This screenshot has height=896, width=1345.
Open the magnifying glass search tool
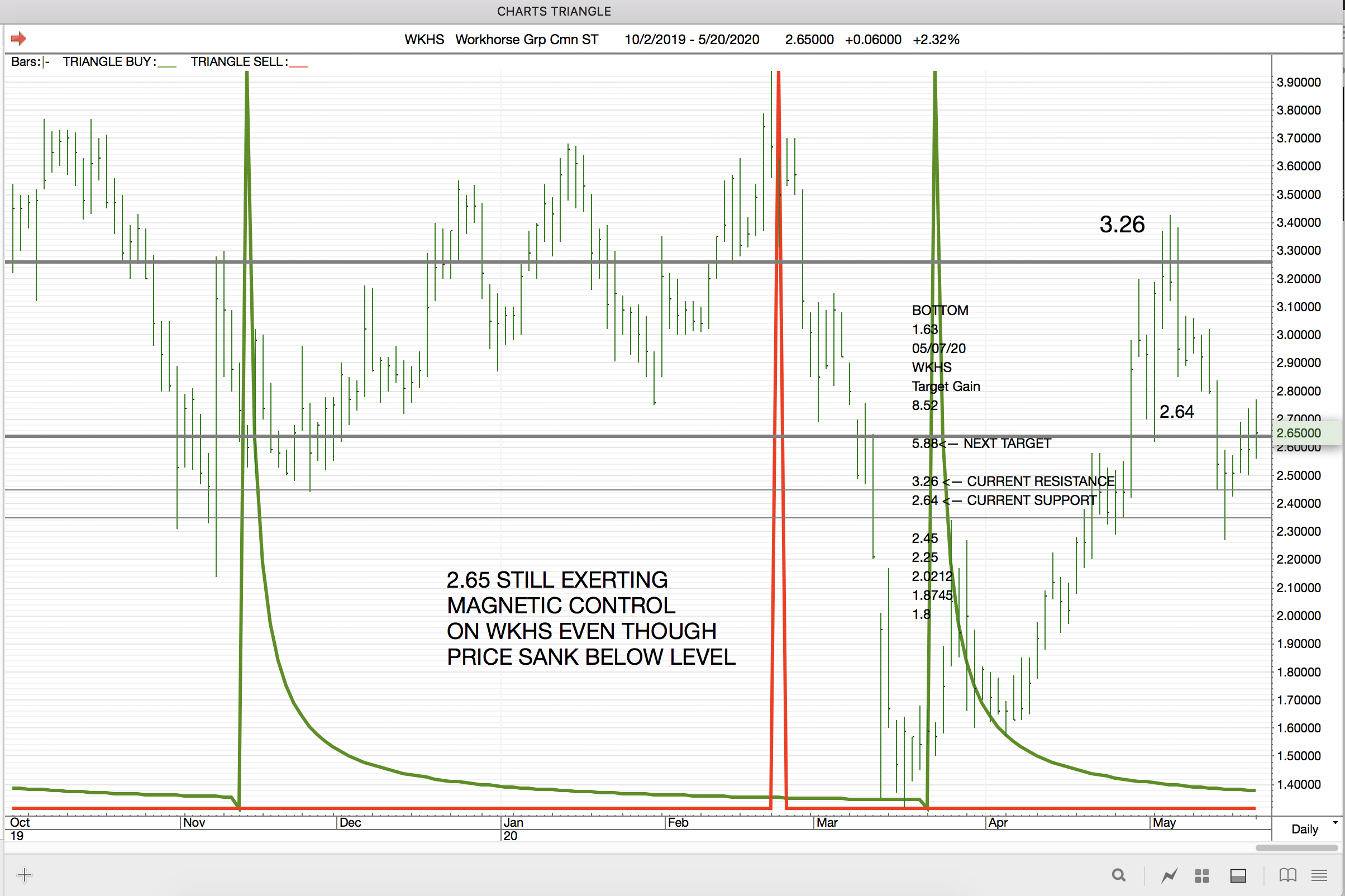tap(1119, 875)
